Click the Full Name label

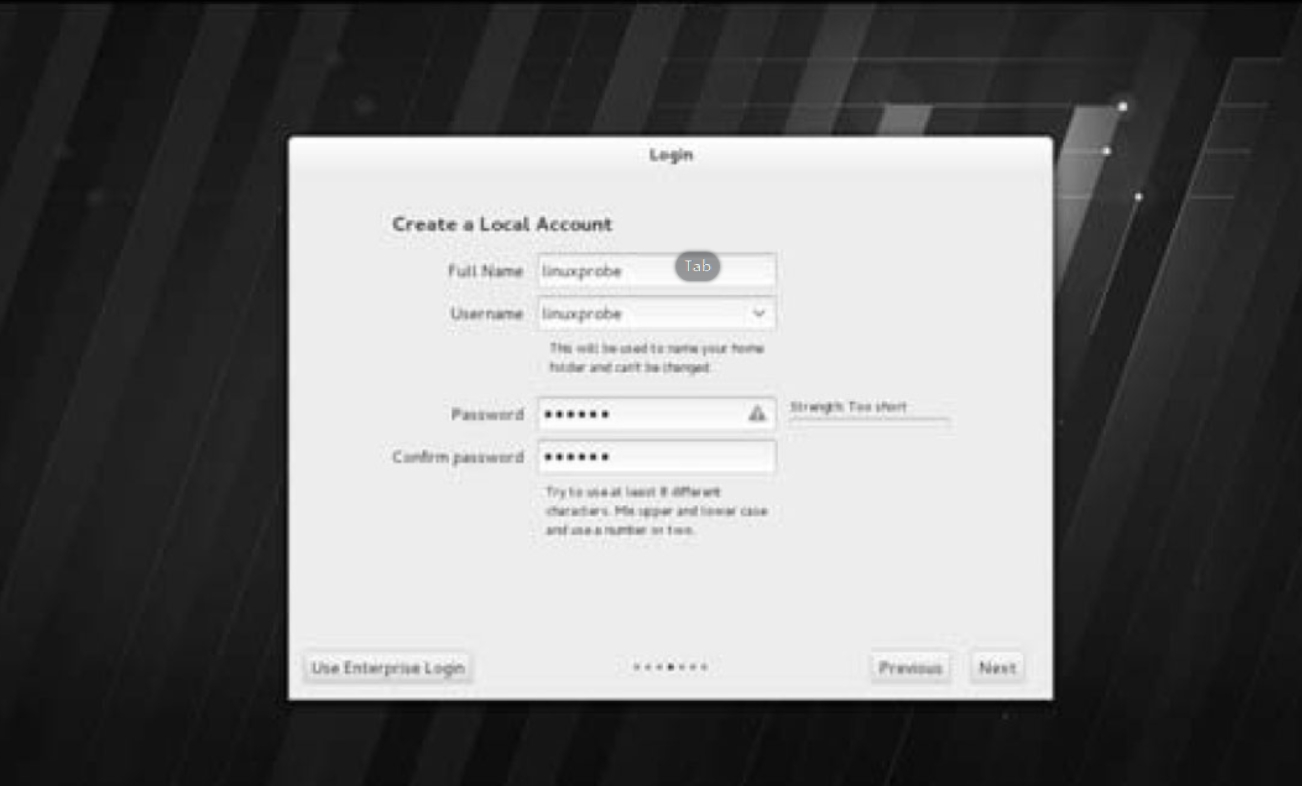click(485, 271)
